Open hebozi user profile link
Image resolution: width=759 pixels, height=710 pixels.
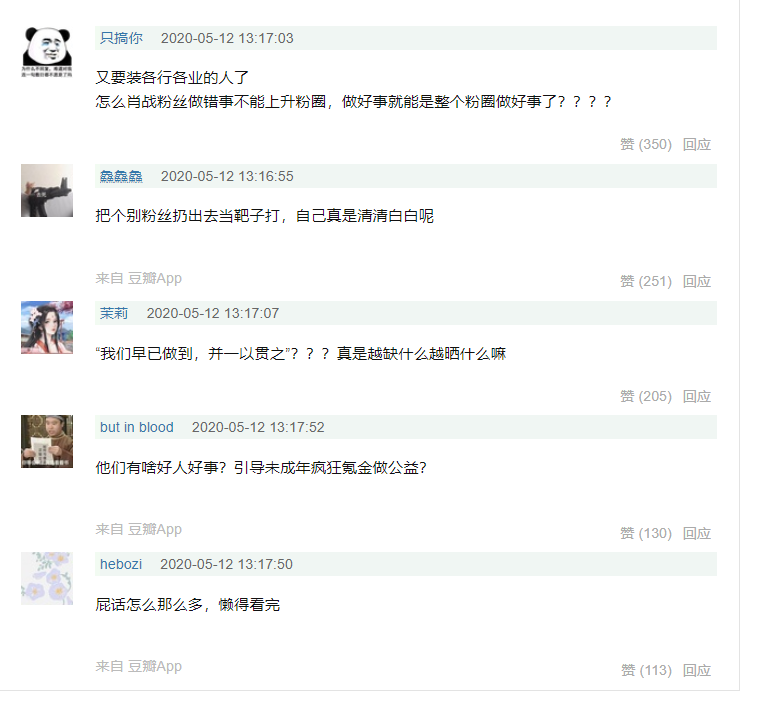(121, 564)
